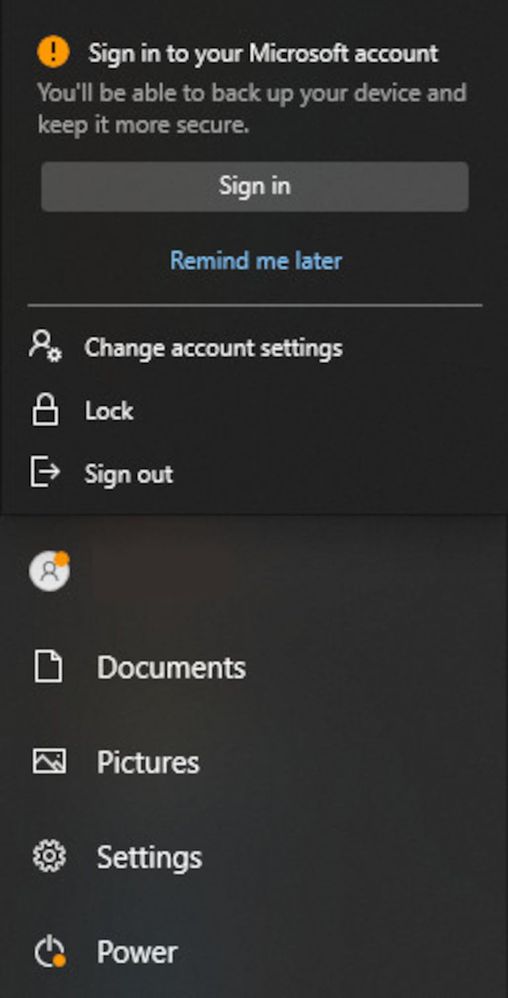508x998 pixels.
Task: Click the Change account settings person-gear icon
Action: [45, 346]
